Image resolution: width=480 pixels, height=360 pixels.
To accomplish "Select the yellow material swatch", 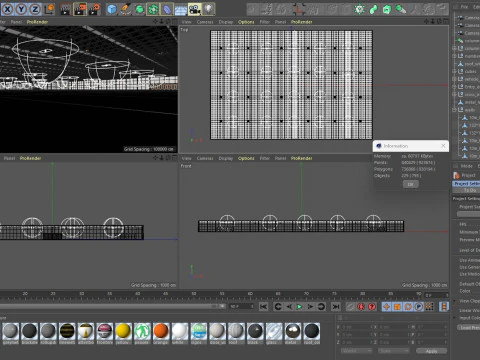I will pyautogui.click(x=123, y=331).
